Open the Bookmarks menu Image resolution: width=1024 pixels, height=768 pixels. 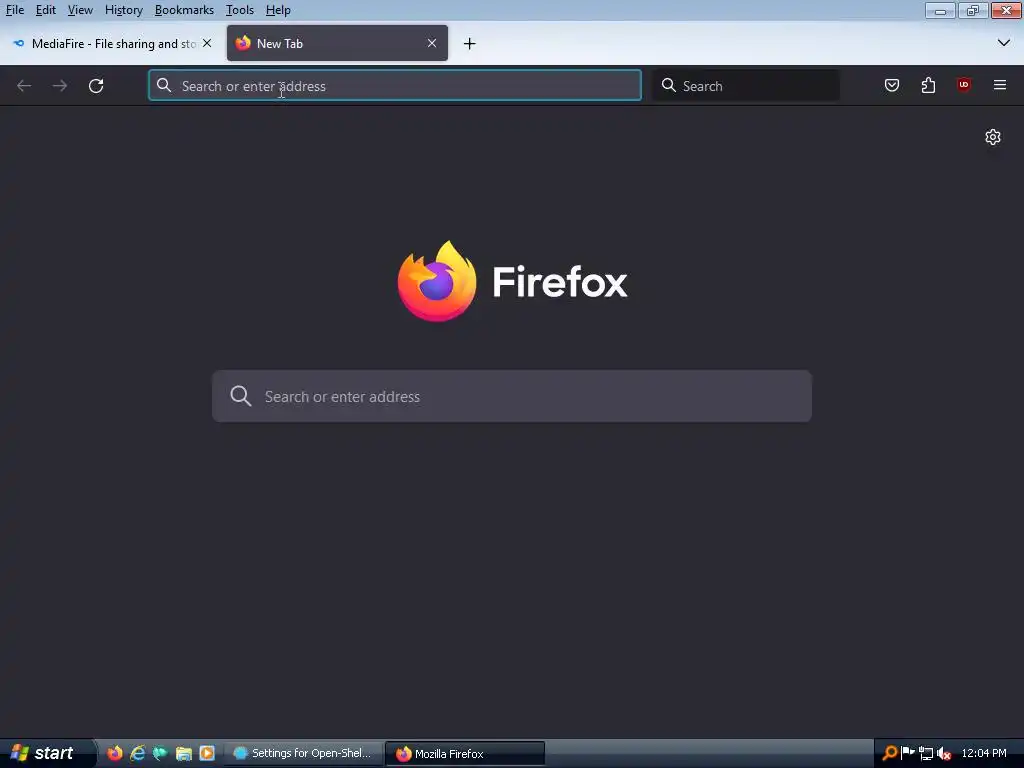pyautogui.click(x=184, y=10)
